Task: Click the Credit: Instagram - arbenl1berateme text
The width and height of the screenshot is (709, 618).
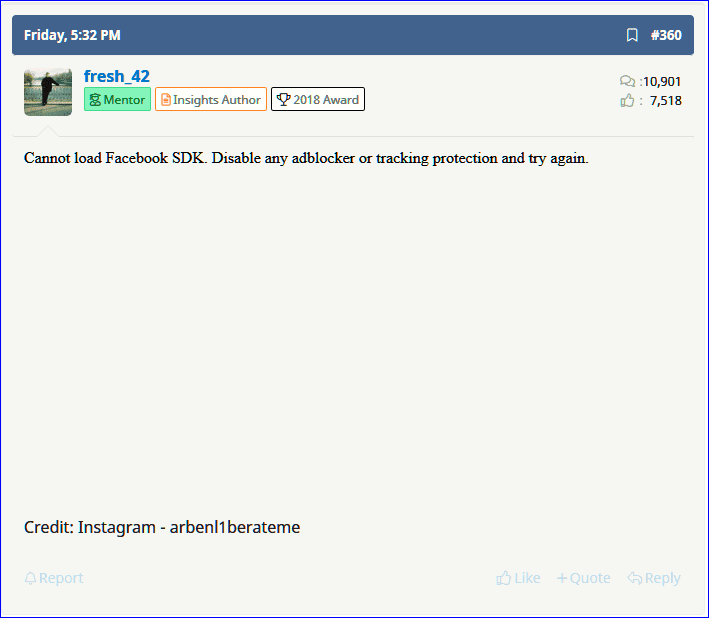Action: [x=162, y=527]
